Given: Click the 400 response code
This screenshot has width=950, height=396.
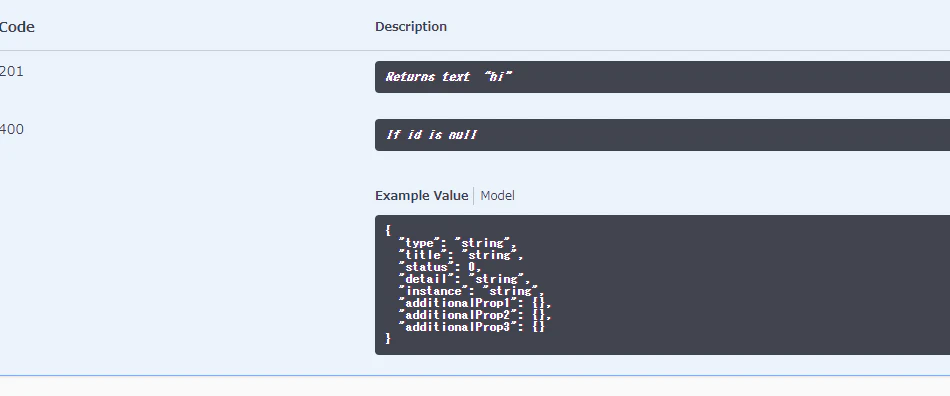Looking at the screenshot, I should click(x=12, y=129).
